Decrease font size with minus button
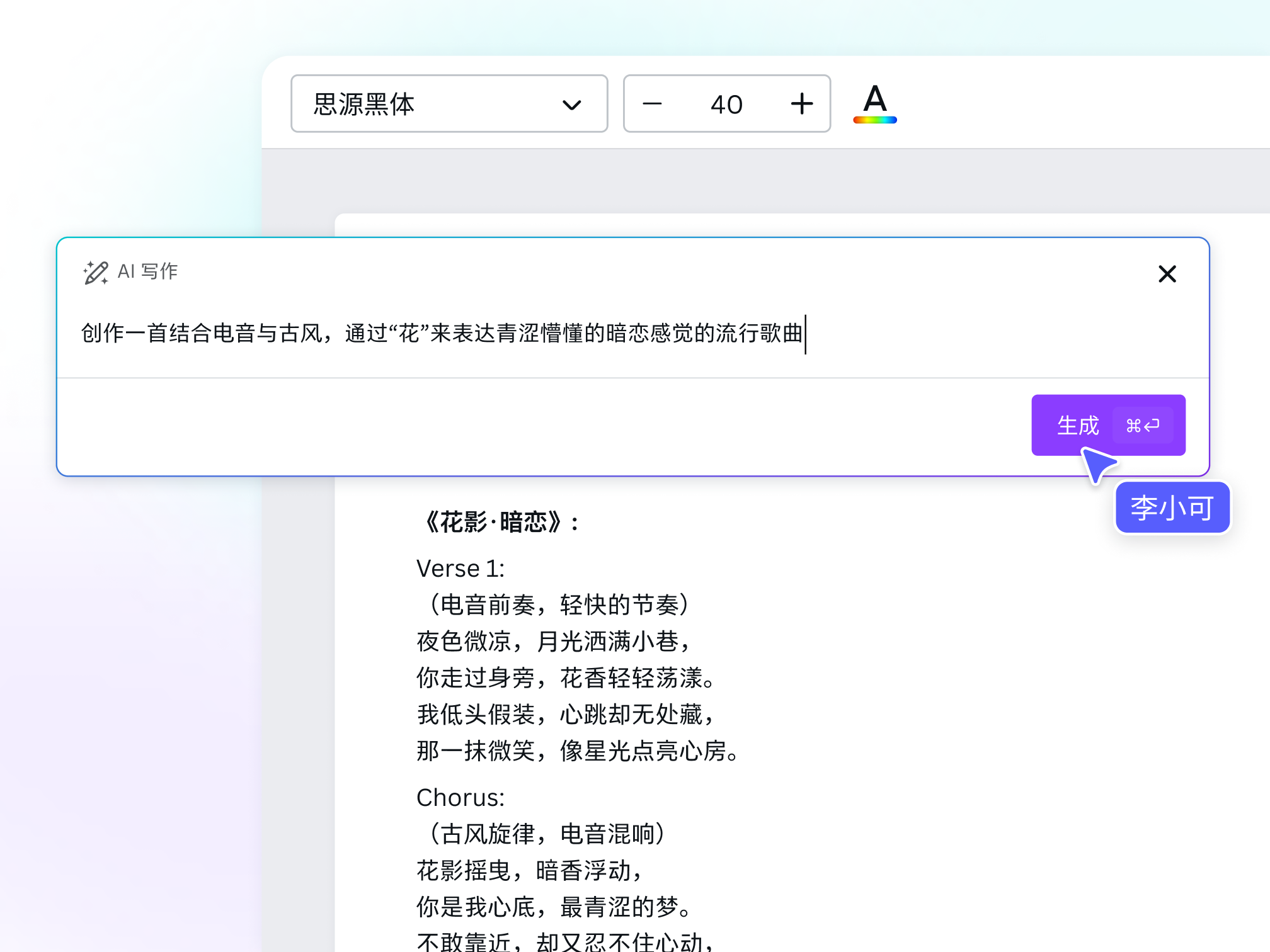 (x=652, y=104)
